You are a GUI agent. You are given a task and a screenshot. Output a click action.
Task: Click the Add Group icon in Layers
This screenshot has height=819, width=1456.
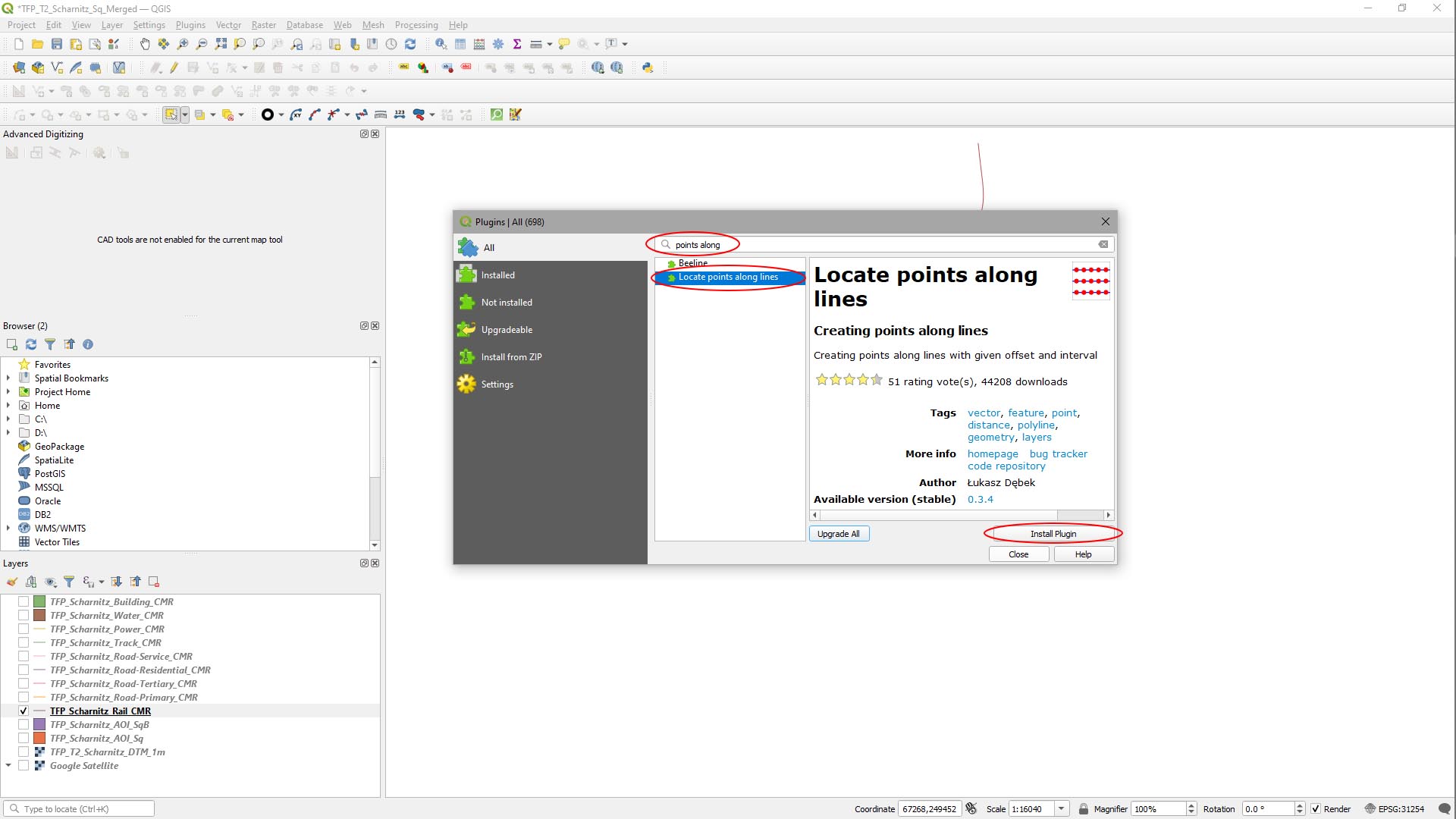click(x=31, y=582)
